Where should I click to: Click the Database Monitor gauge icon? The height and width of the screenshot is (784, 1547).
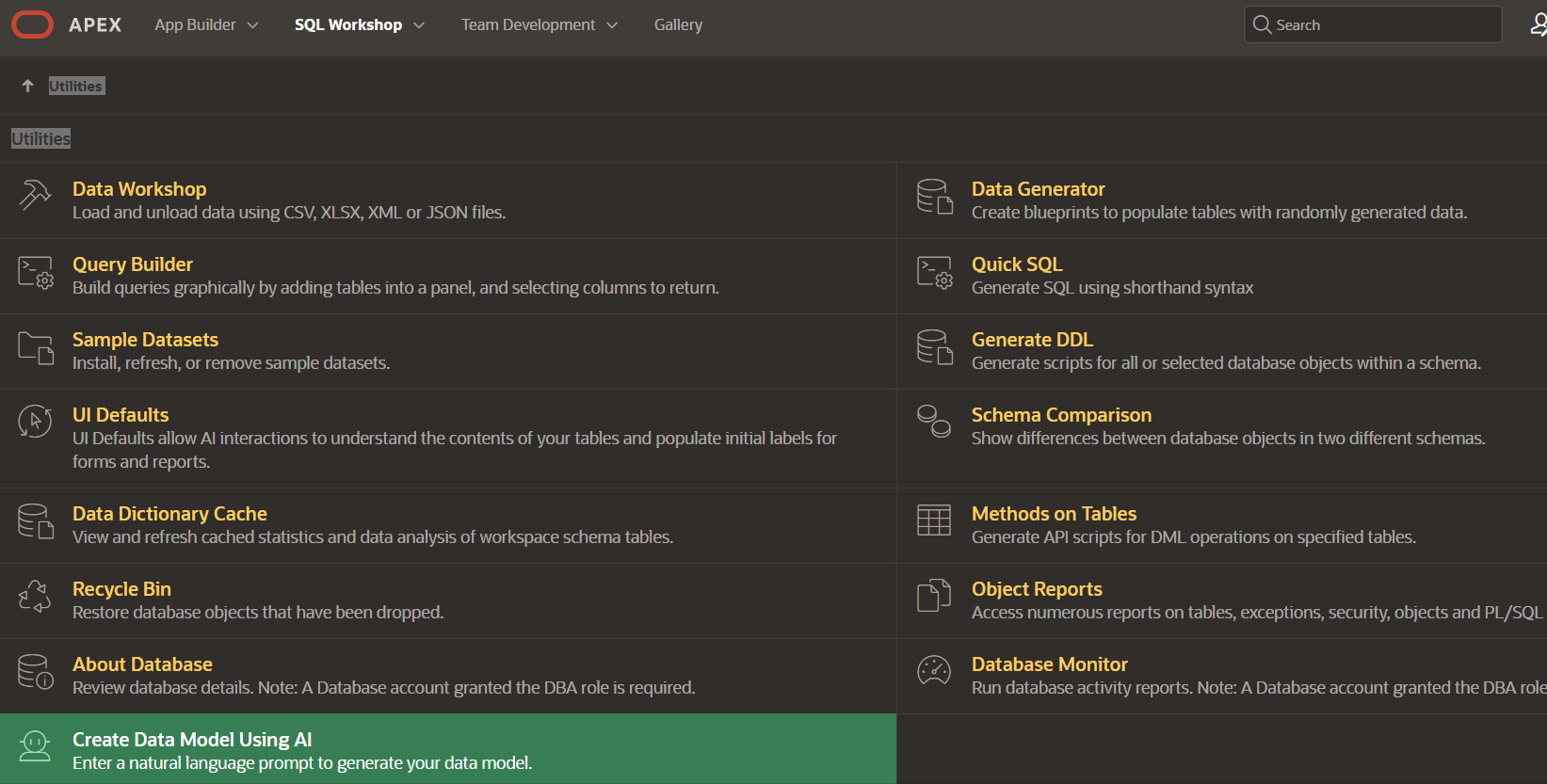pos(934,671)
